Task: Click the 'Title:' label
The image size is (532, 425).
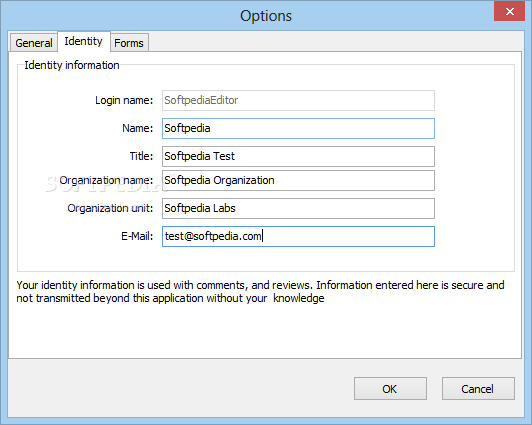Action: (x=141, y=156)
